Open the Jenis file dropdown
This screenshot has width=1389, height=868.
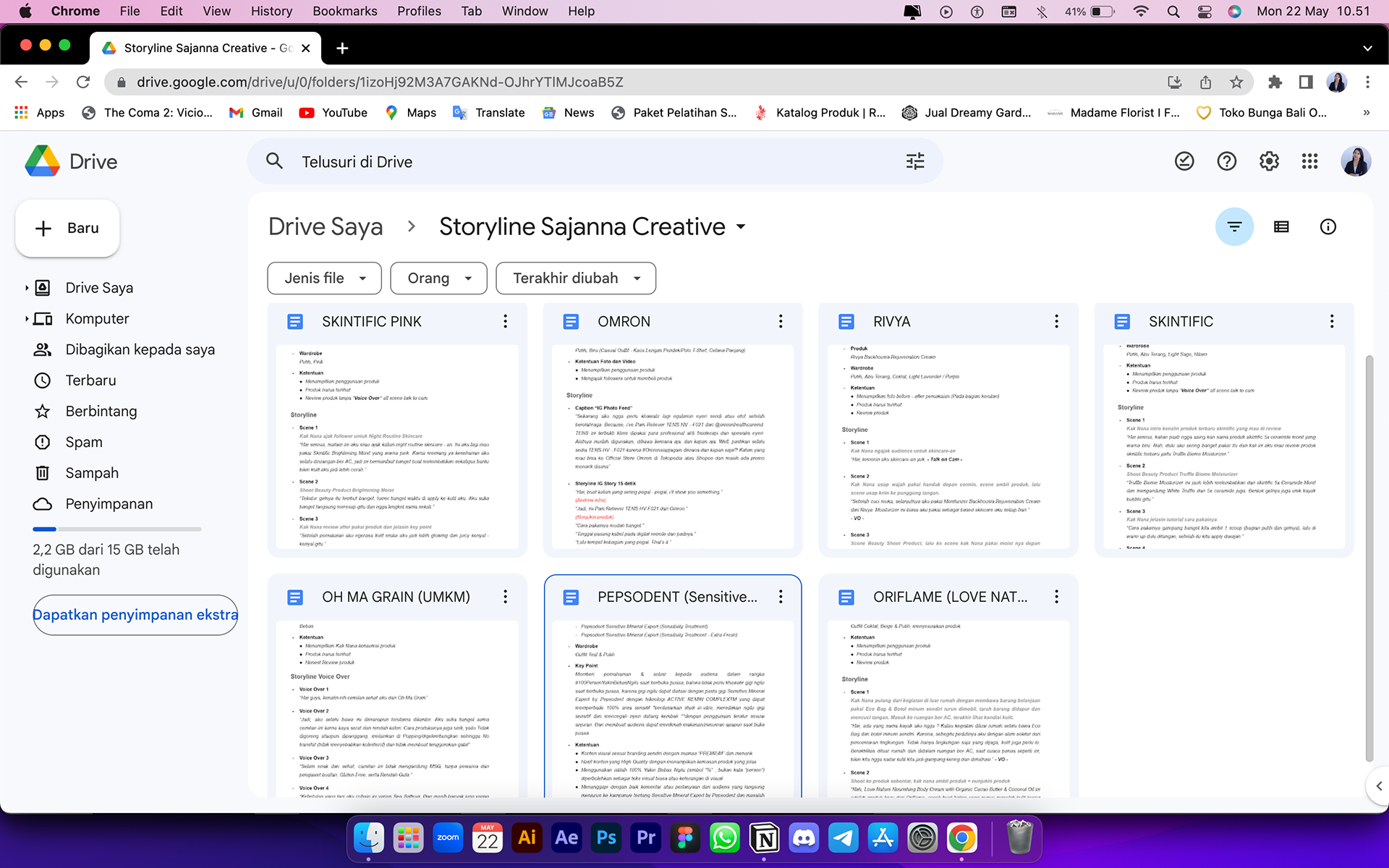324,278
